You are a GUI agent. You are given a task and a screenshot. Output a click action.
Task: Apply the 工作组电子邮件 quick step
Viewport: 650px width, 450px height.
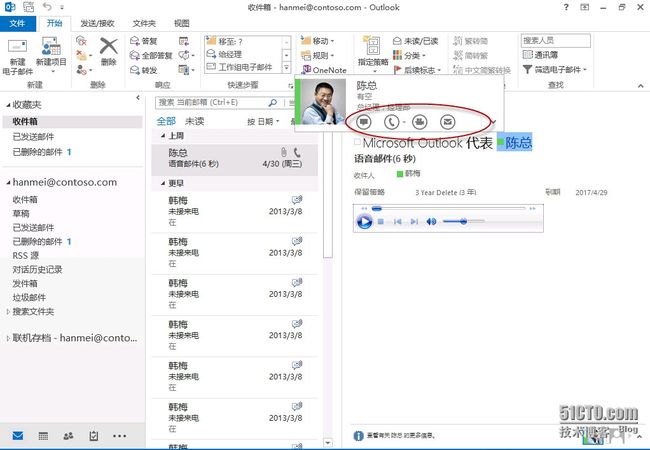pos(244,67)
